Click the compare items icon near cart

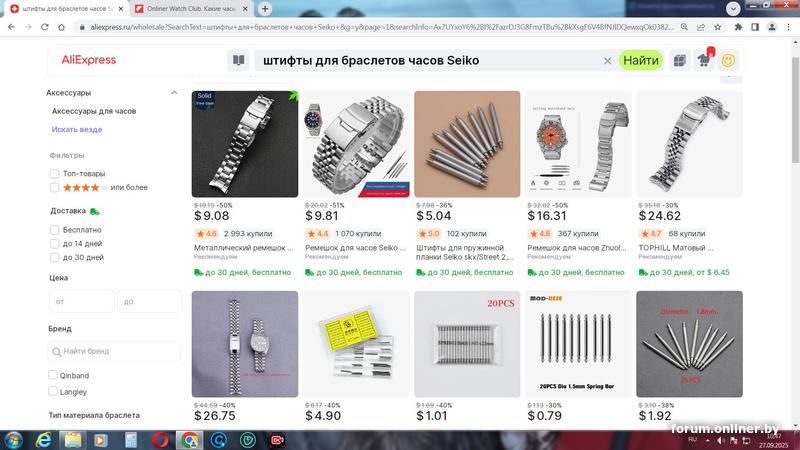coord(680,60)
